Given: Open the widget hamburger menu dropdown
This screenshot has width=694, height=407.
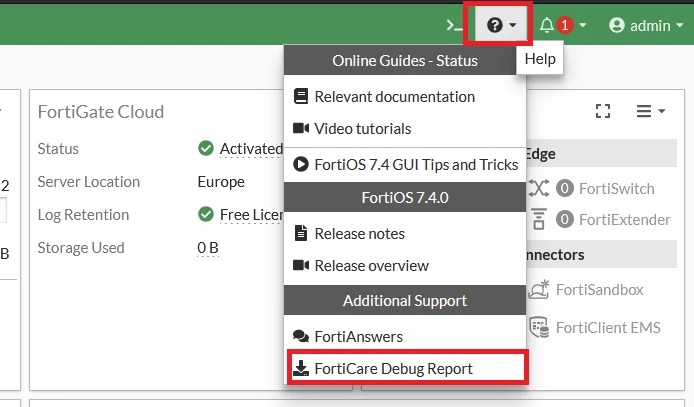Looking at the screenshot, I should click(650, 111).
